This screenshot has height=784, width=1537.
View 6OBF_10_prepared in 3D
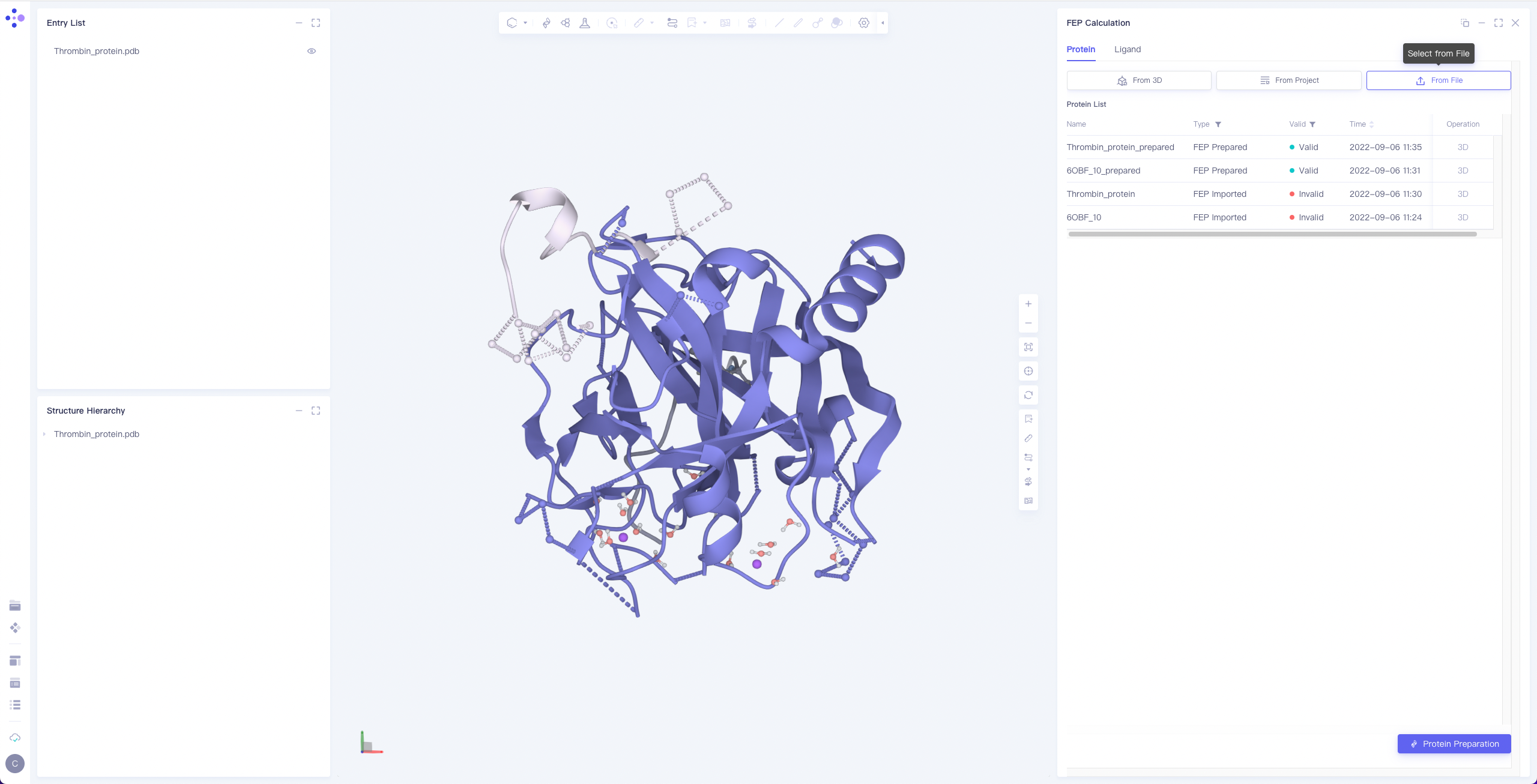pyautogui.click(x=1463, y=170)
